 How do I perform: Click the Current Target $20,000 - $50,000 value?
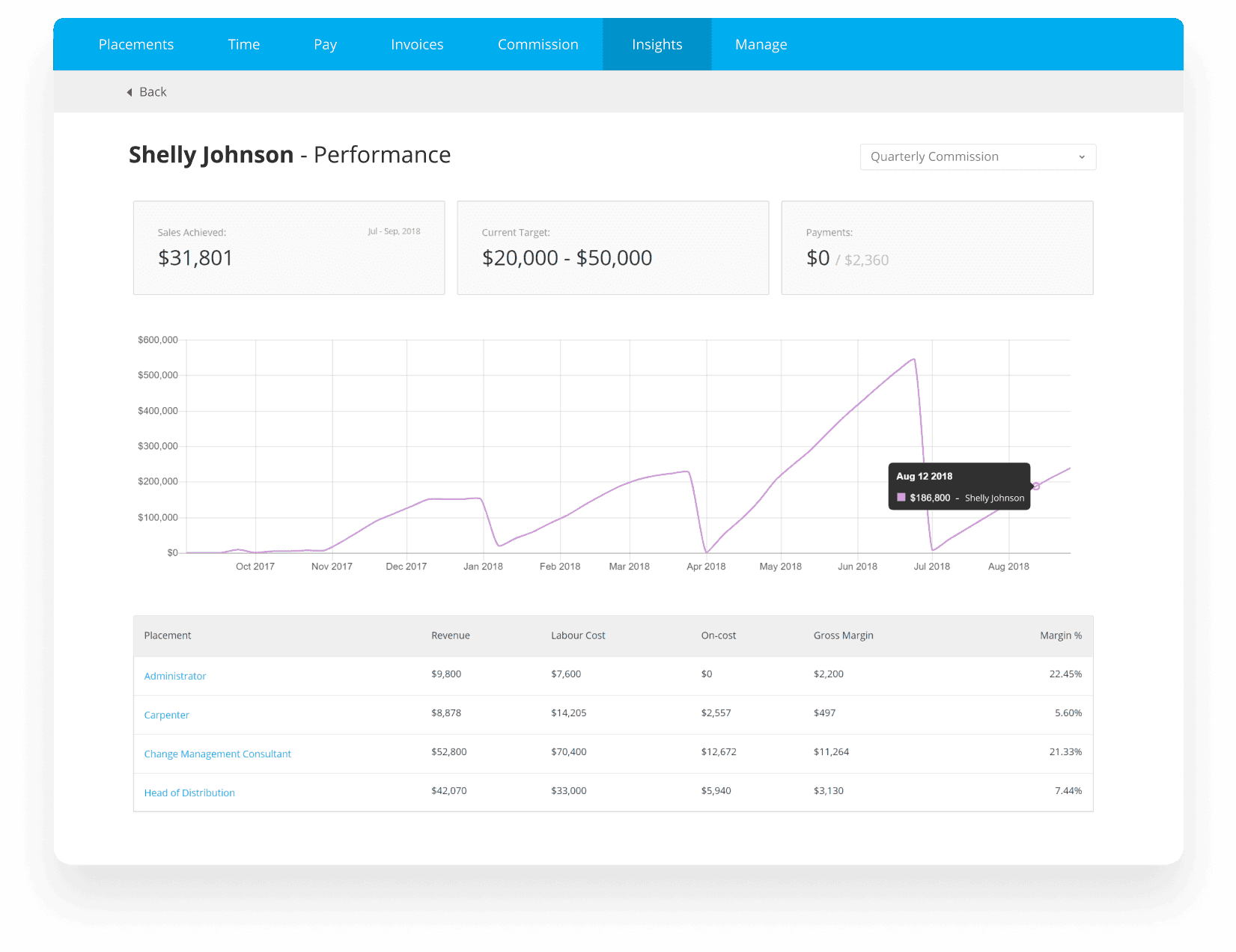pyautogui.click(x=567, y=258)
